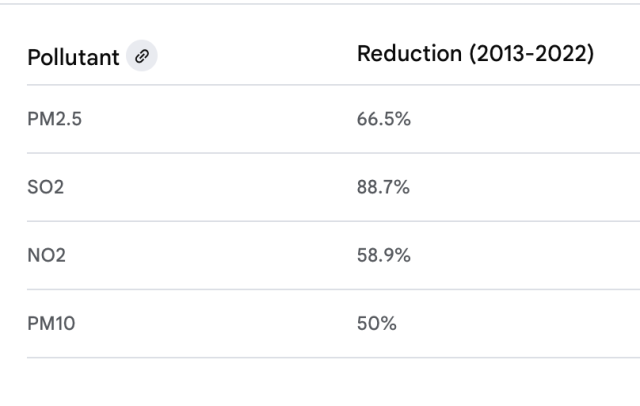Viewport: 640px width, 406px height.
Task: Click the 50% reduction value
Action: click(377, 323)
